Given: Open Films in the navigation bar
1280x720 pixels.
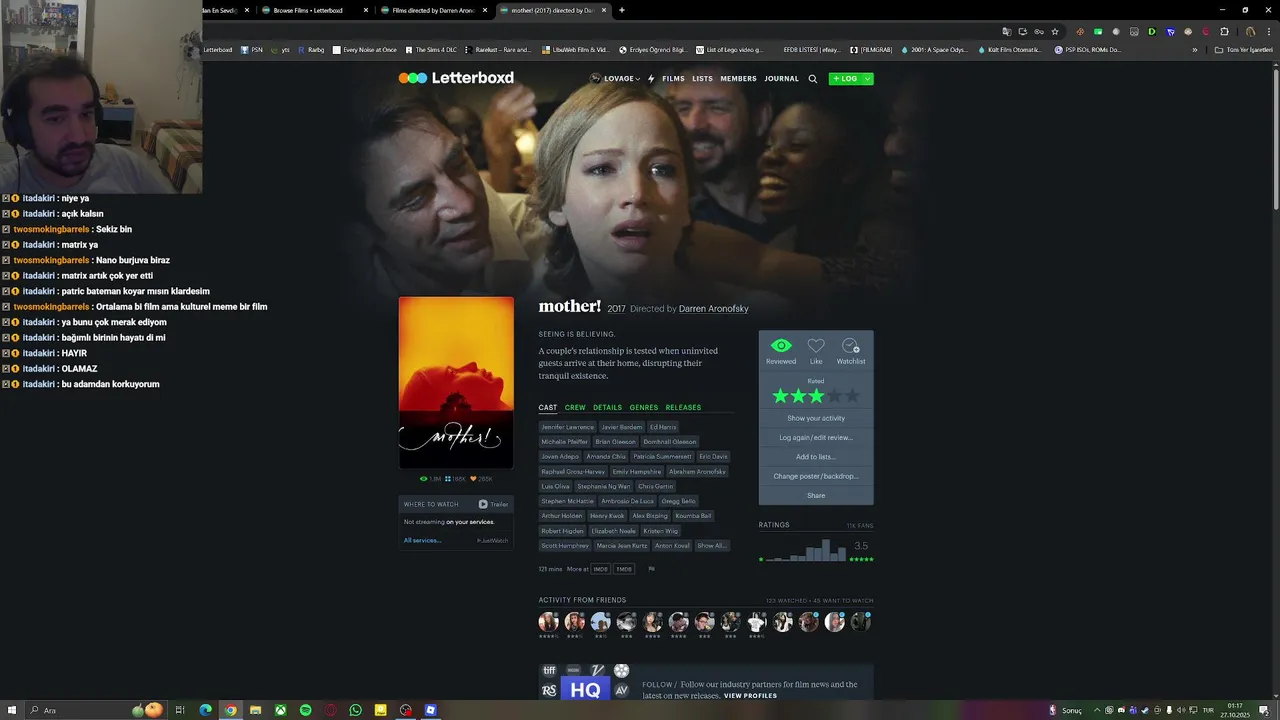Looking at the screenshot, I should (673, 79).
